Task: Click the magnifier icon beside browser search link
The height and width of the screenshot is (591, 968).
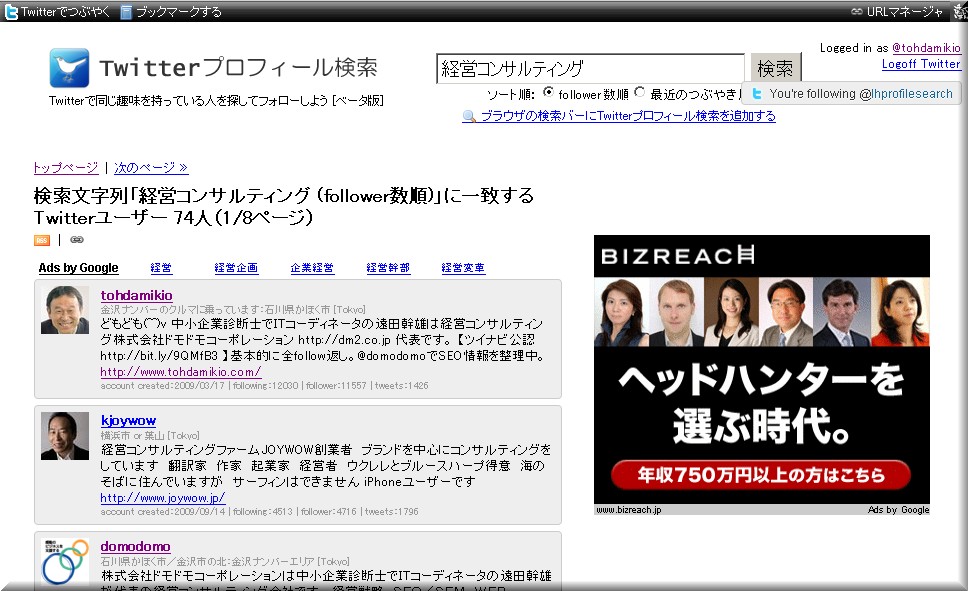Action: point(469,116)
